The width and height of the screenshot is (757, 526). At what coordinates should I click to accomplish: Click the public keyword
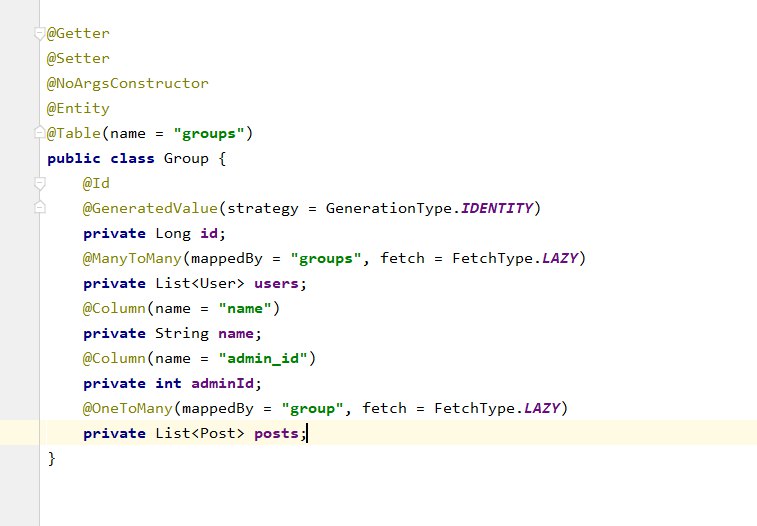tap(74, 159)
